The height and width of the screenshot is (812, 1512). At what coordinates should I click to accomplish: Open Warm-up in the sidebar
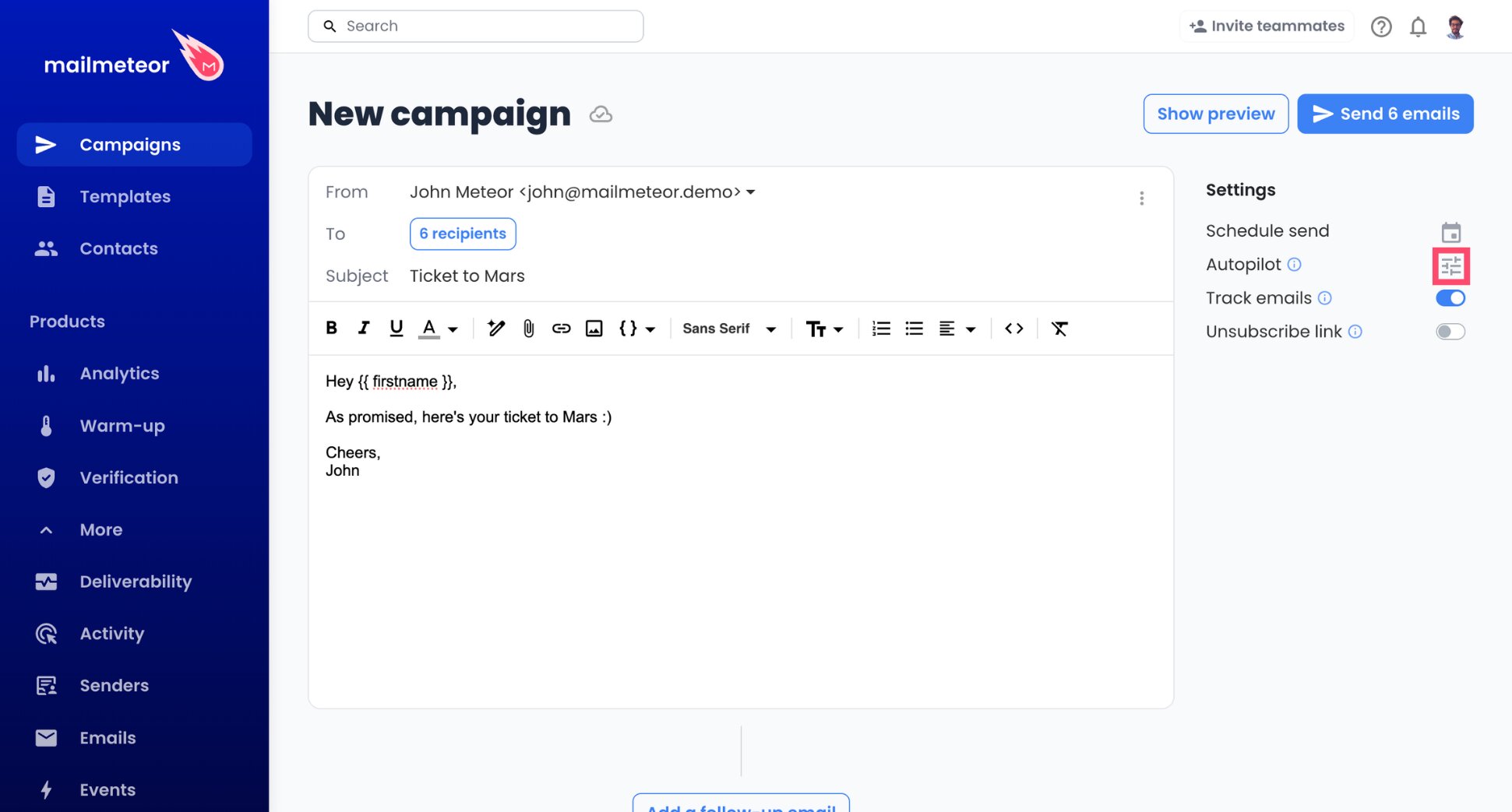point(134,426)
